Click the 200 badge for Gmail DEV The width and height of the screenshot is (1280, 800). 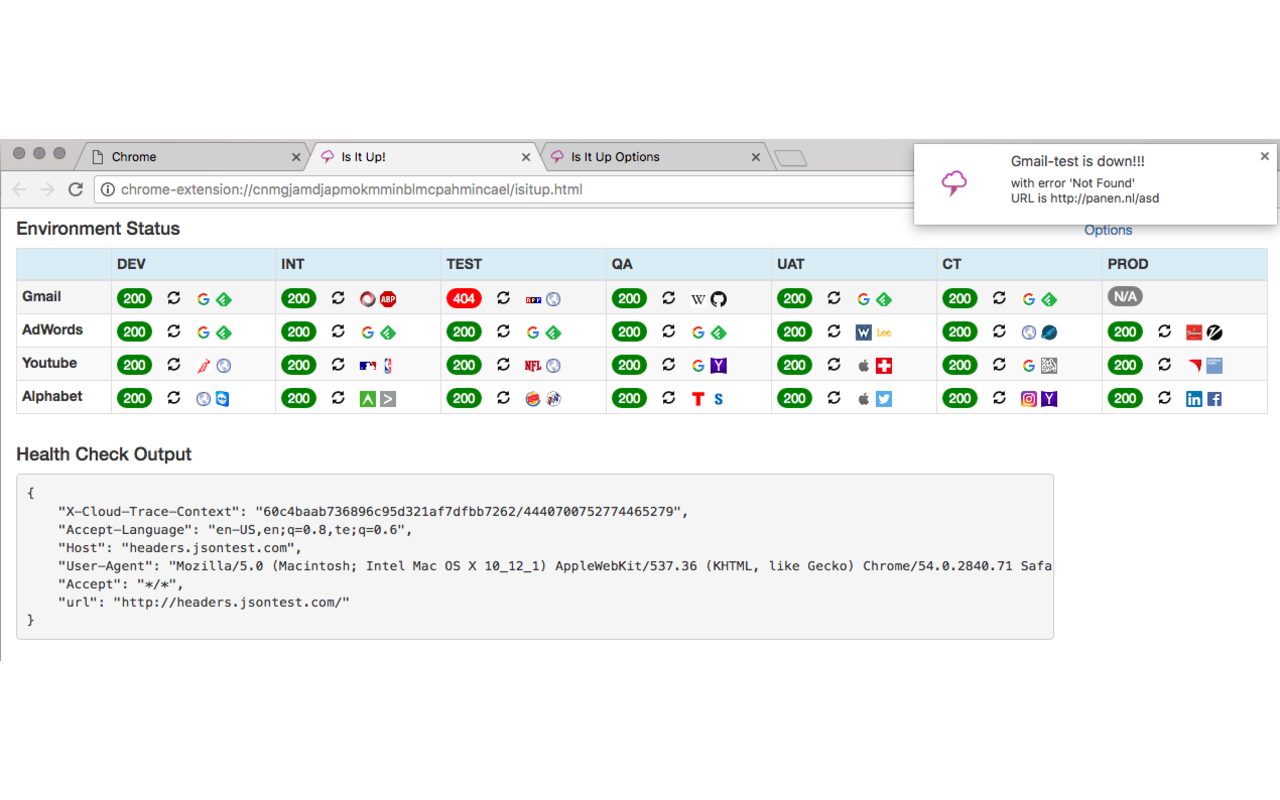point(134,298)
